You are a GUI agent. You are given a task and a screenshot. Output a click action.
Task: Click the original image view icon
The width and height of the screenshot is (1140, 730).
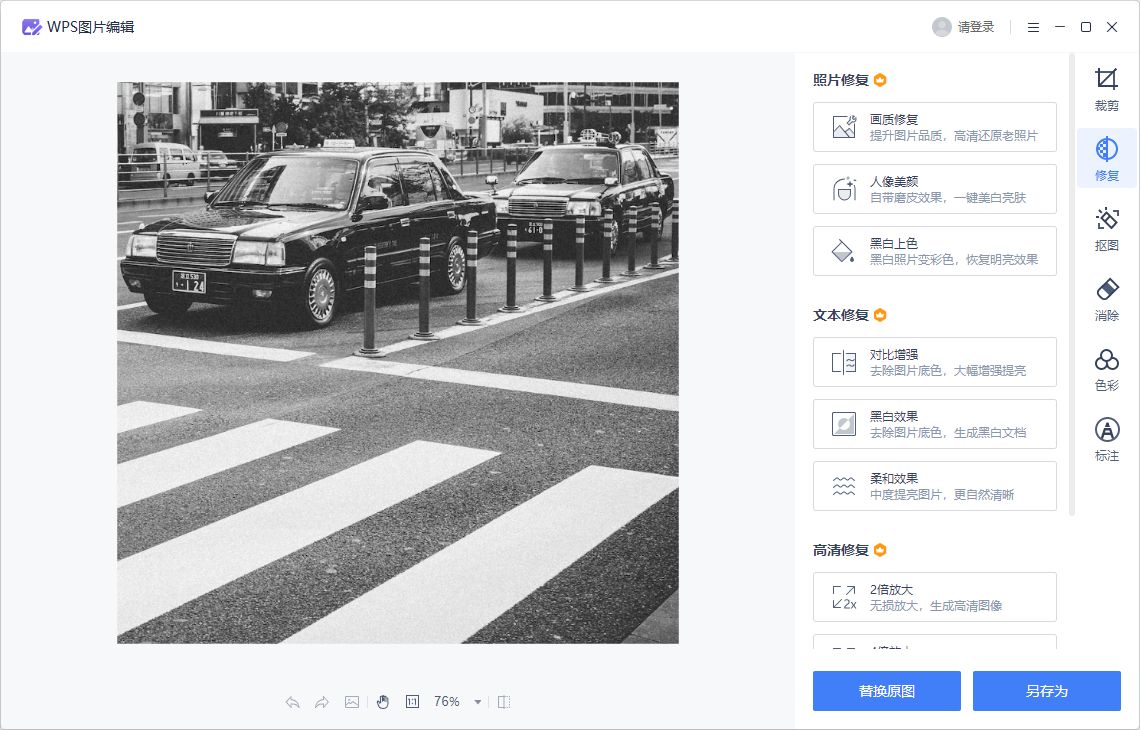(352, 702)
